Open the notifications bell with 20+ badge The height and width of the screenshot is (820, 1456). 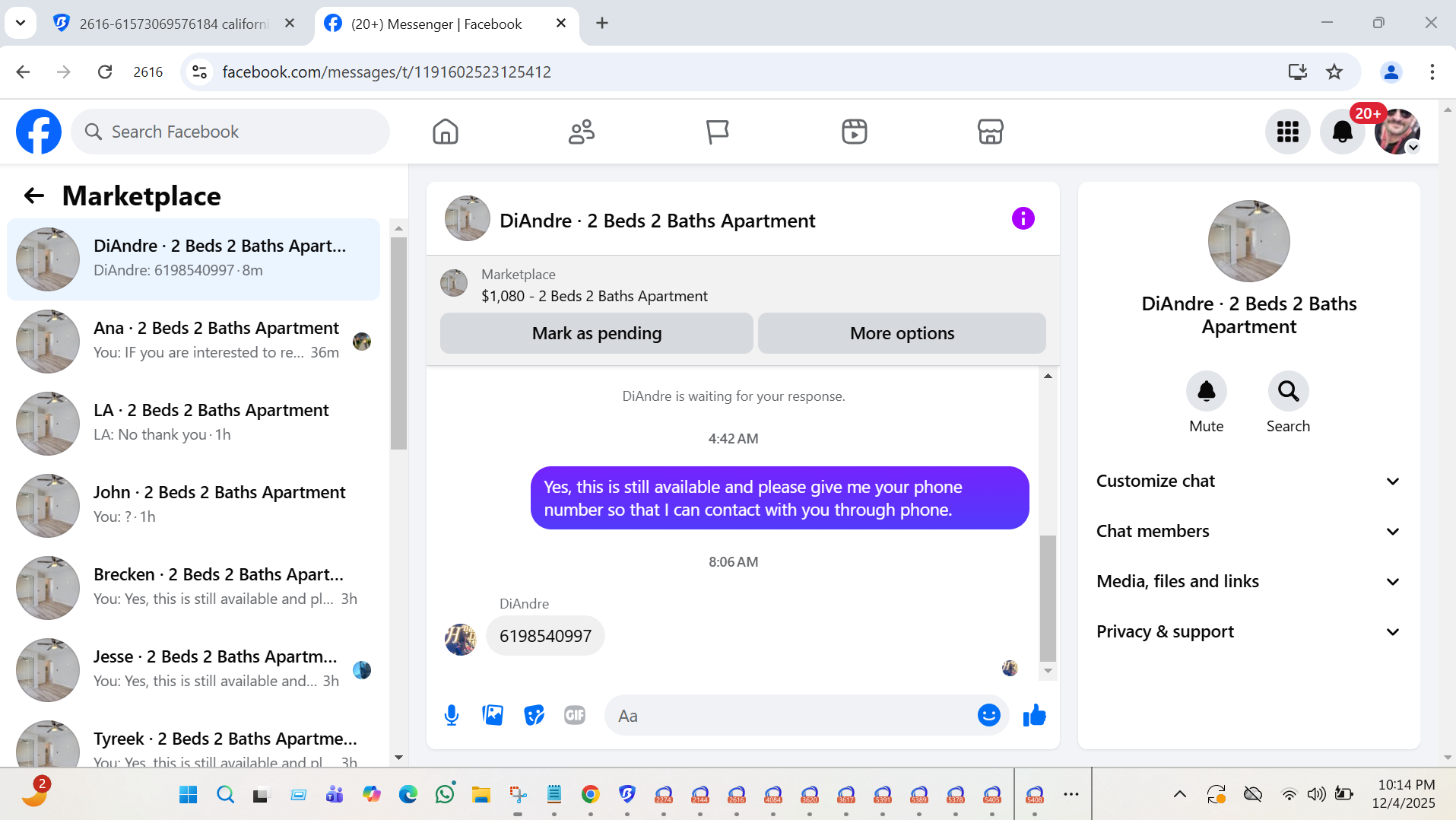coord(1343,132)
